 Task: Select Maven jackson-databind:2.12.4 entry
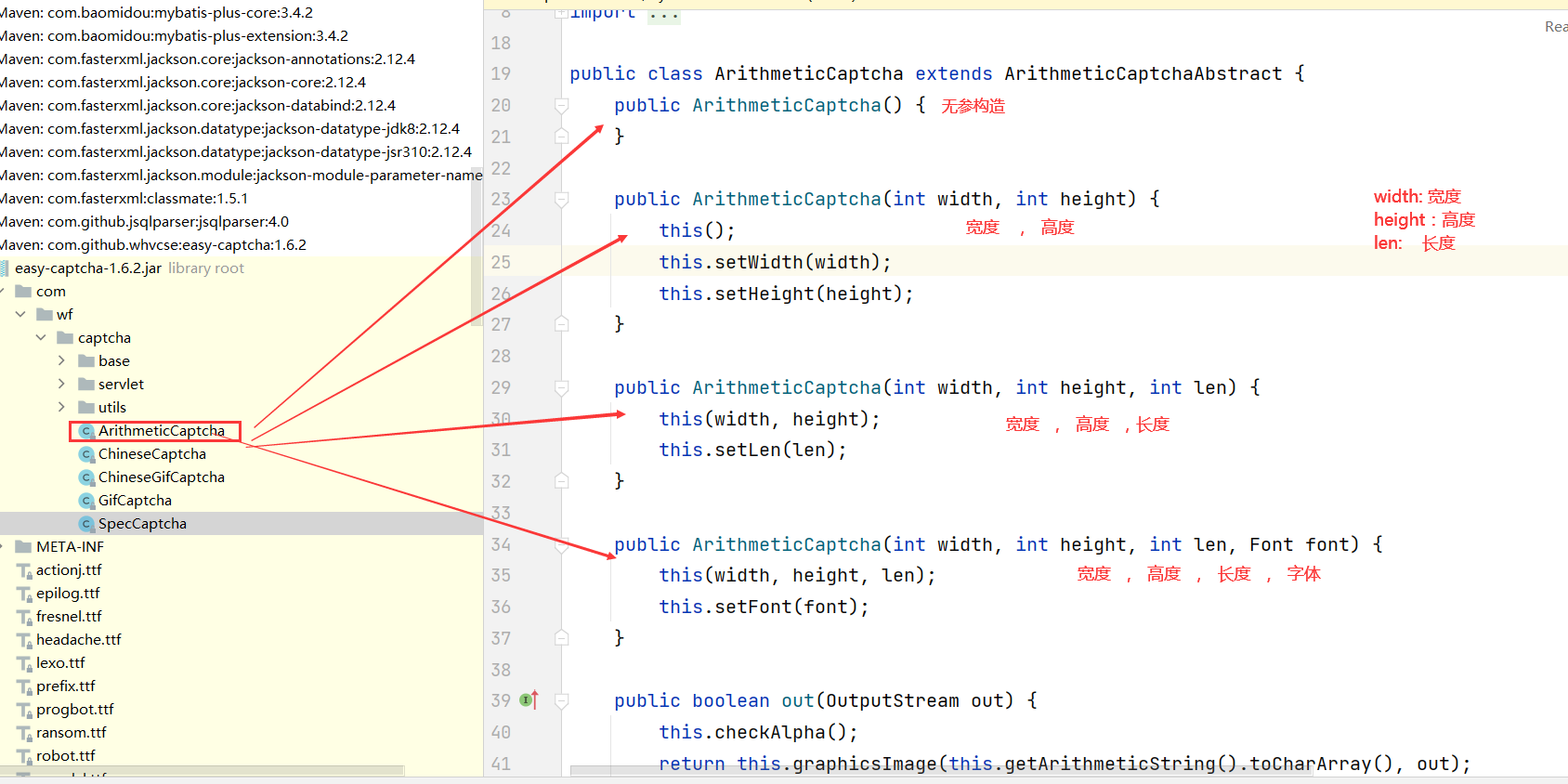click(198, 106)
